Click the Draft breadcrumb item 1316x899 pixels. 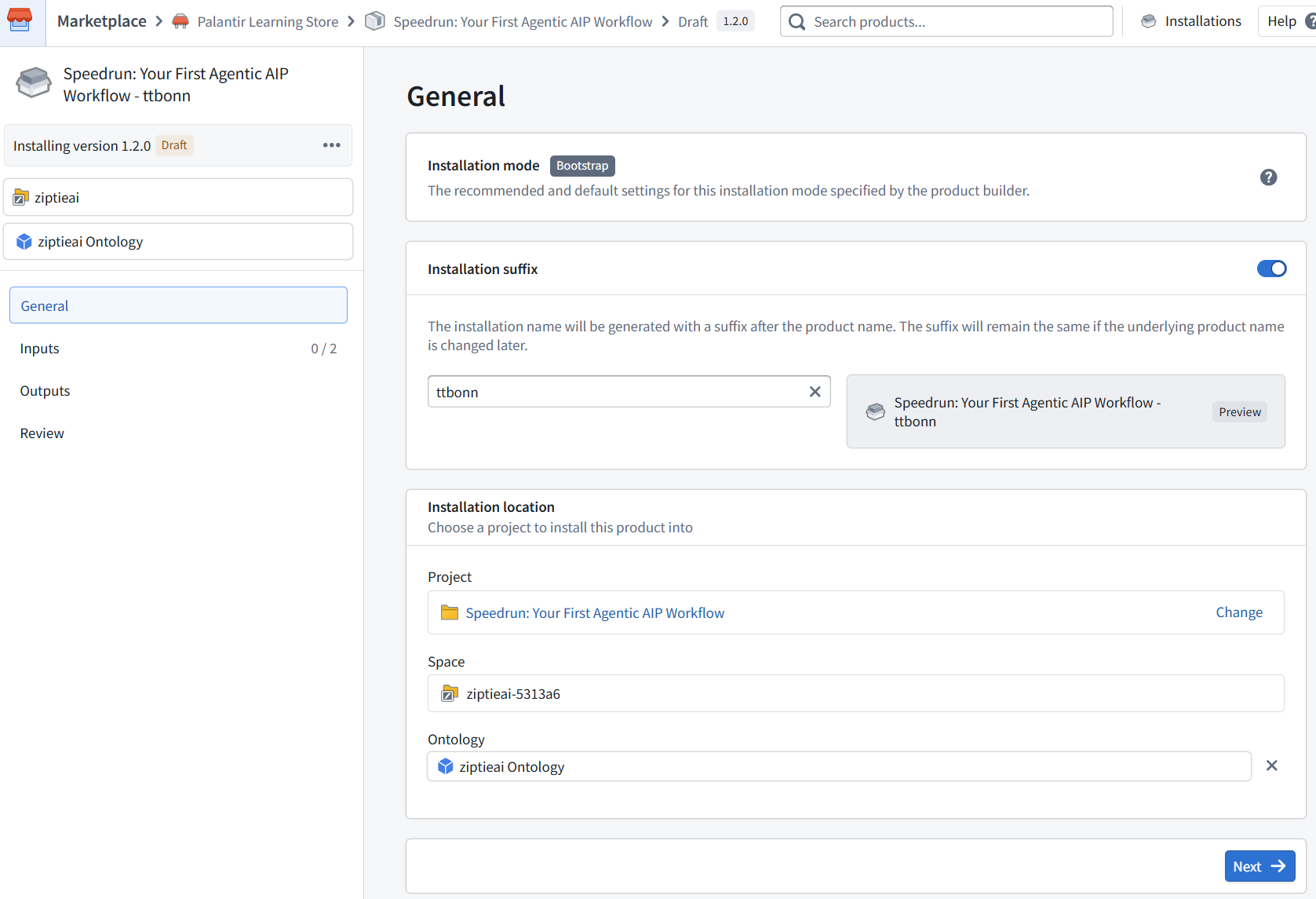tap(693, 22)
